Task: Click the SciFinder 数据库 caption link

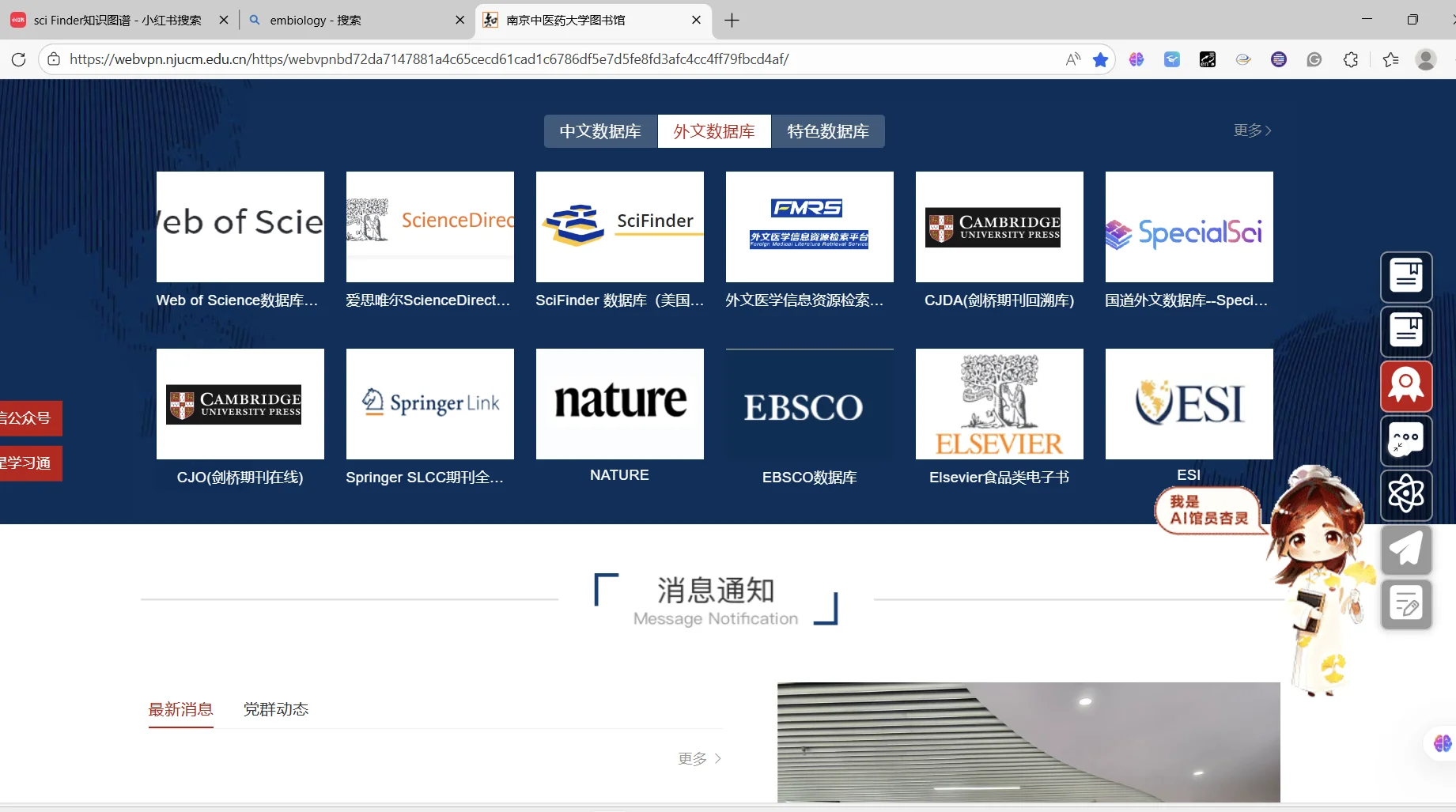Action: (619, 300)
